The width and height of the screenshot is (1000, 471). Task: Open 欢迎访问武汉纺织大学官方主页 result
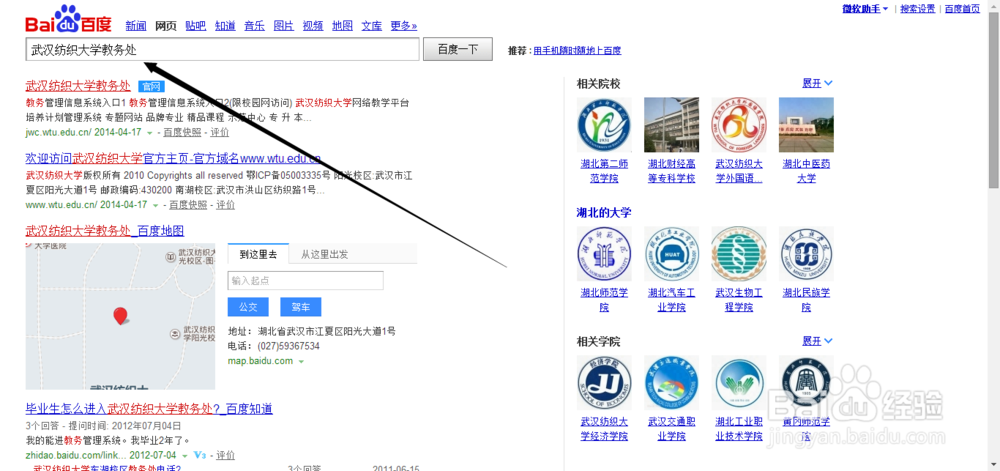click(x=173, y=158)
